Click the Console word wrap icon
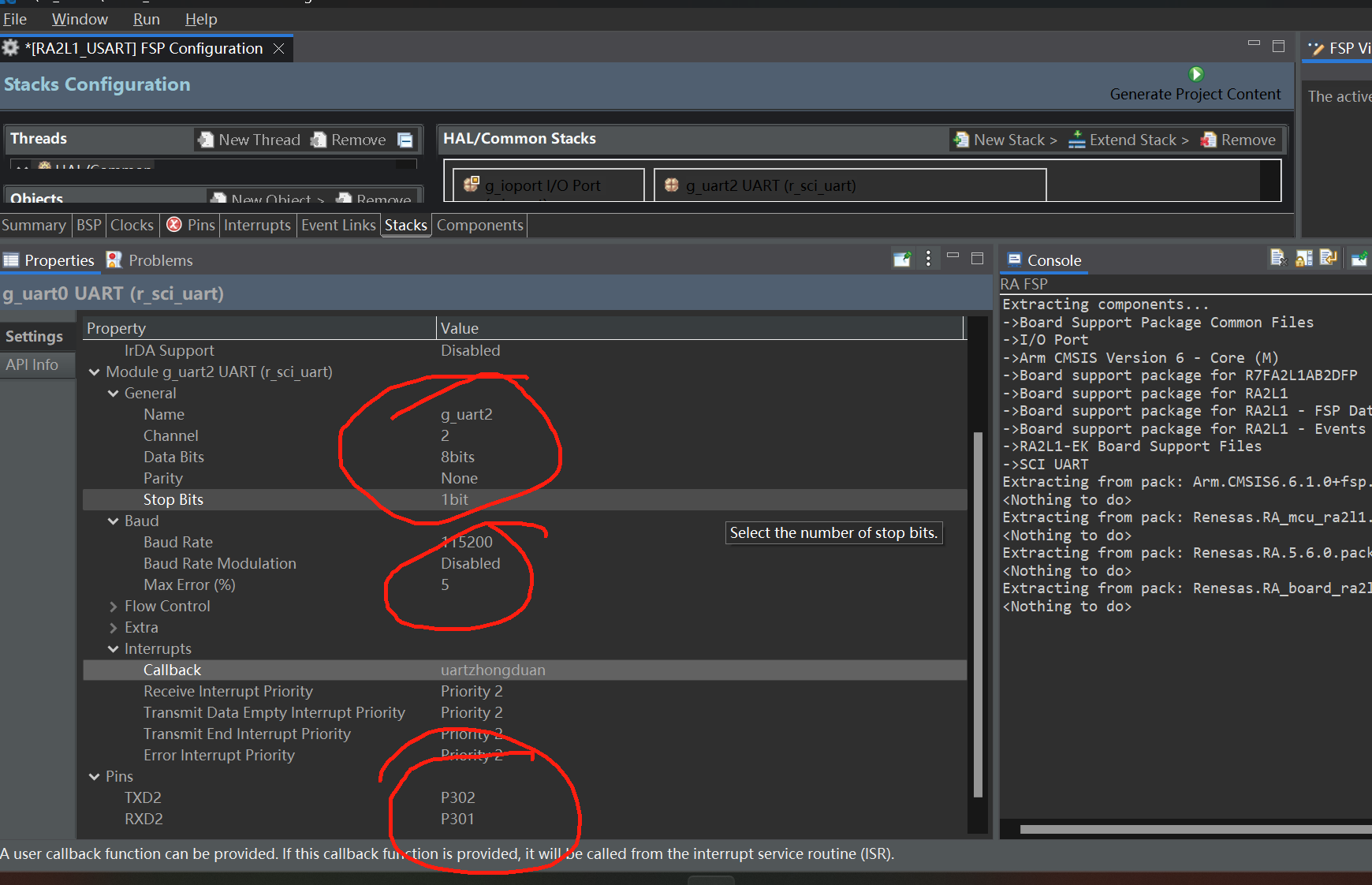The height and width of the screenshot is (885, 1372). click(1329, 257)
